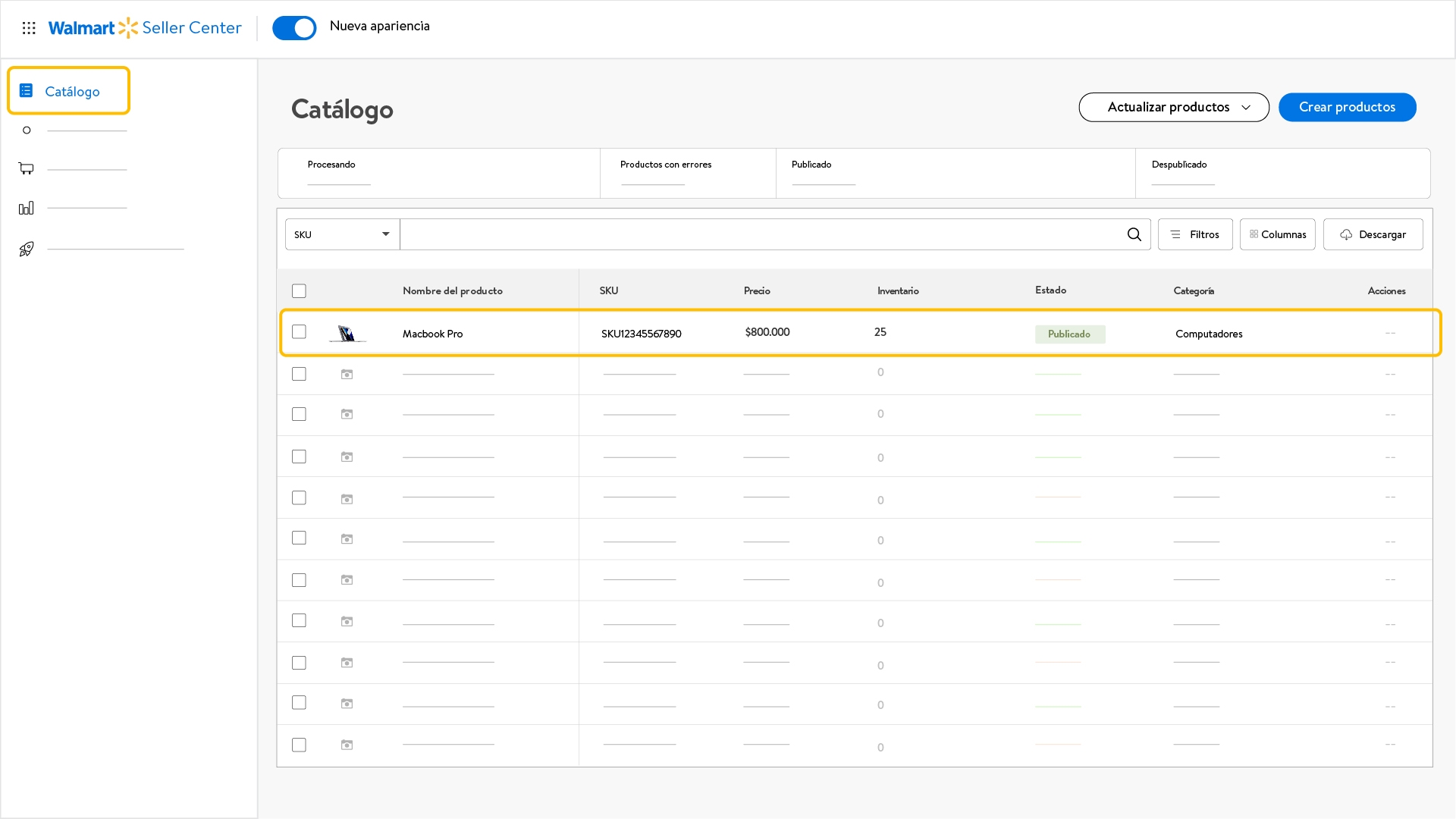This screenshot has height=819, width=1456.
Task: Select the Publicado status tab
Action: (x=955, y=174)
